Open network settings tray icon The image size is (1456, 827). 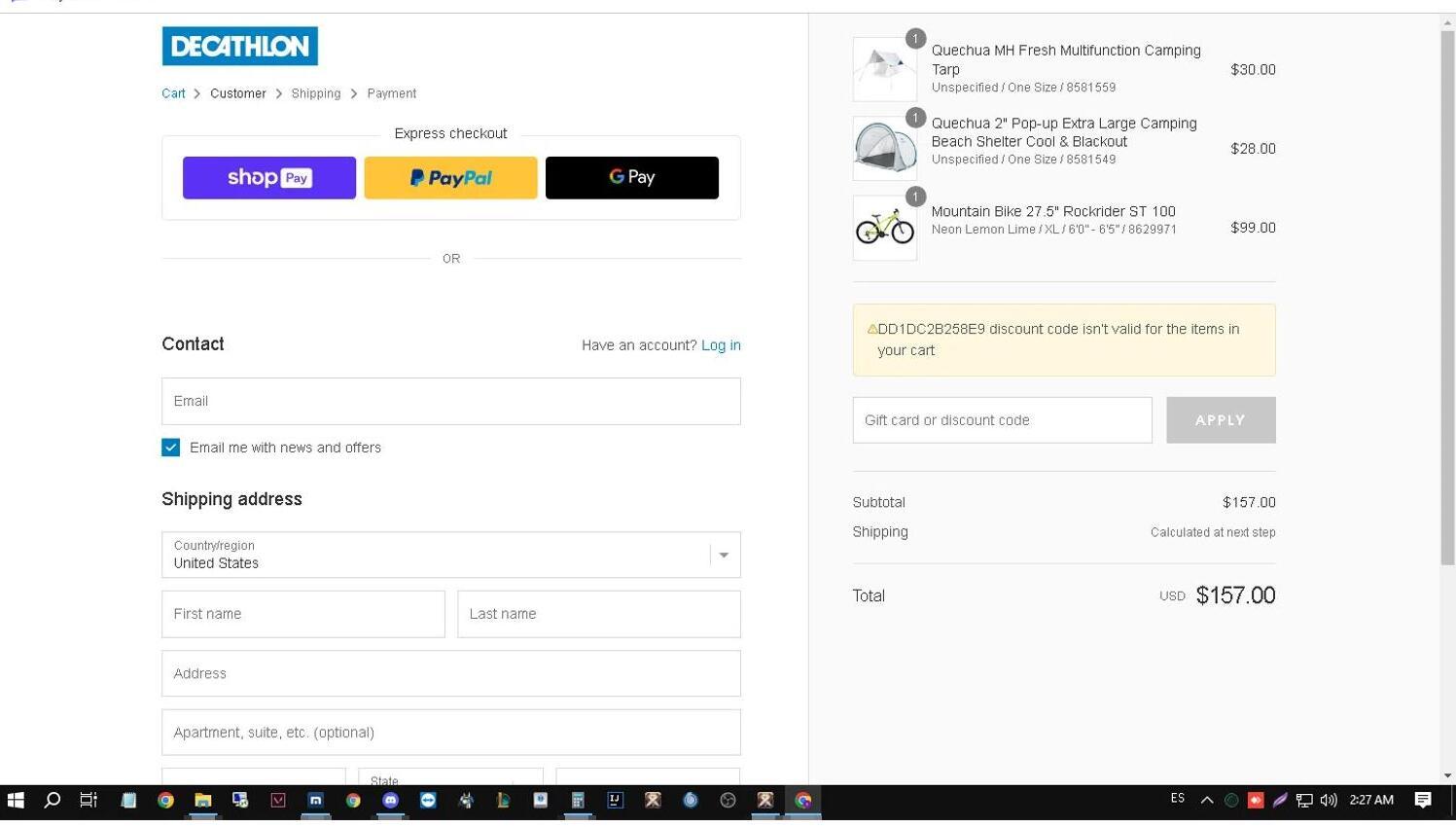[x=1304, y=800]
